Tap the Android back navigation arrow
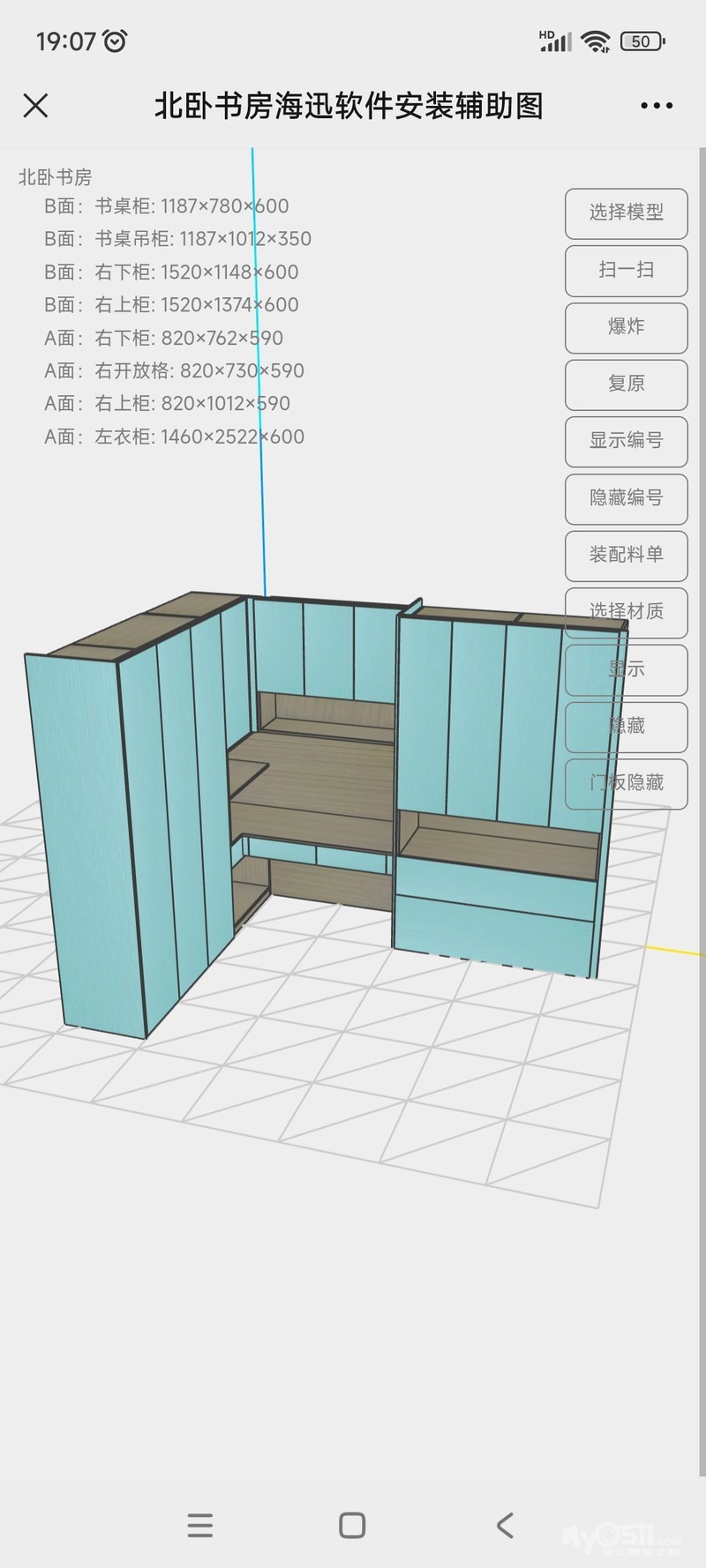The image size is (706, 1568). pos(505,1525)
